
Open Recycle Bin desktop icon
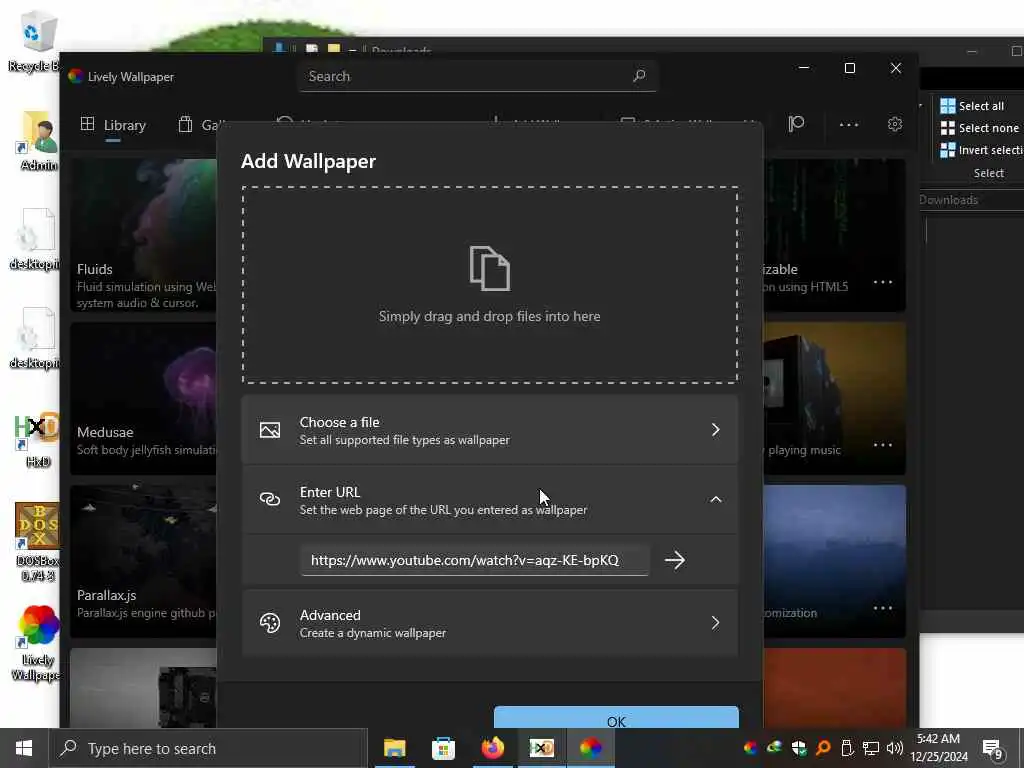(34, 42)
